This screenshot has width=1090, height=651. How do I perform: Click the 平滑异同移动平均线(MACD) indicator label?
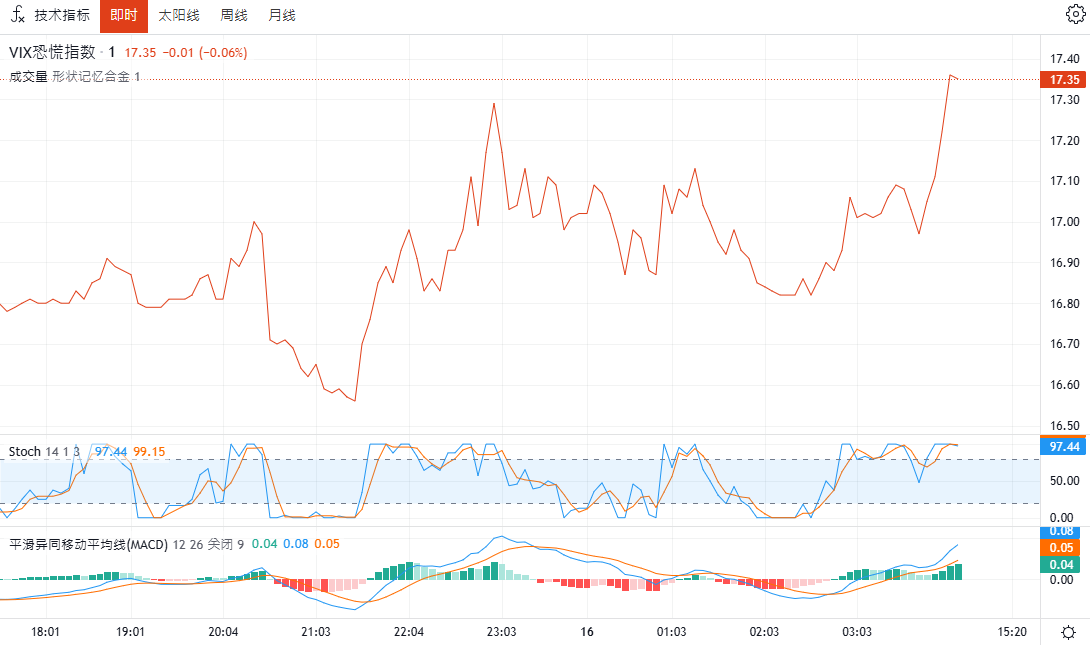click(x=88, y=544)
